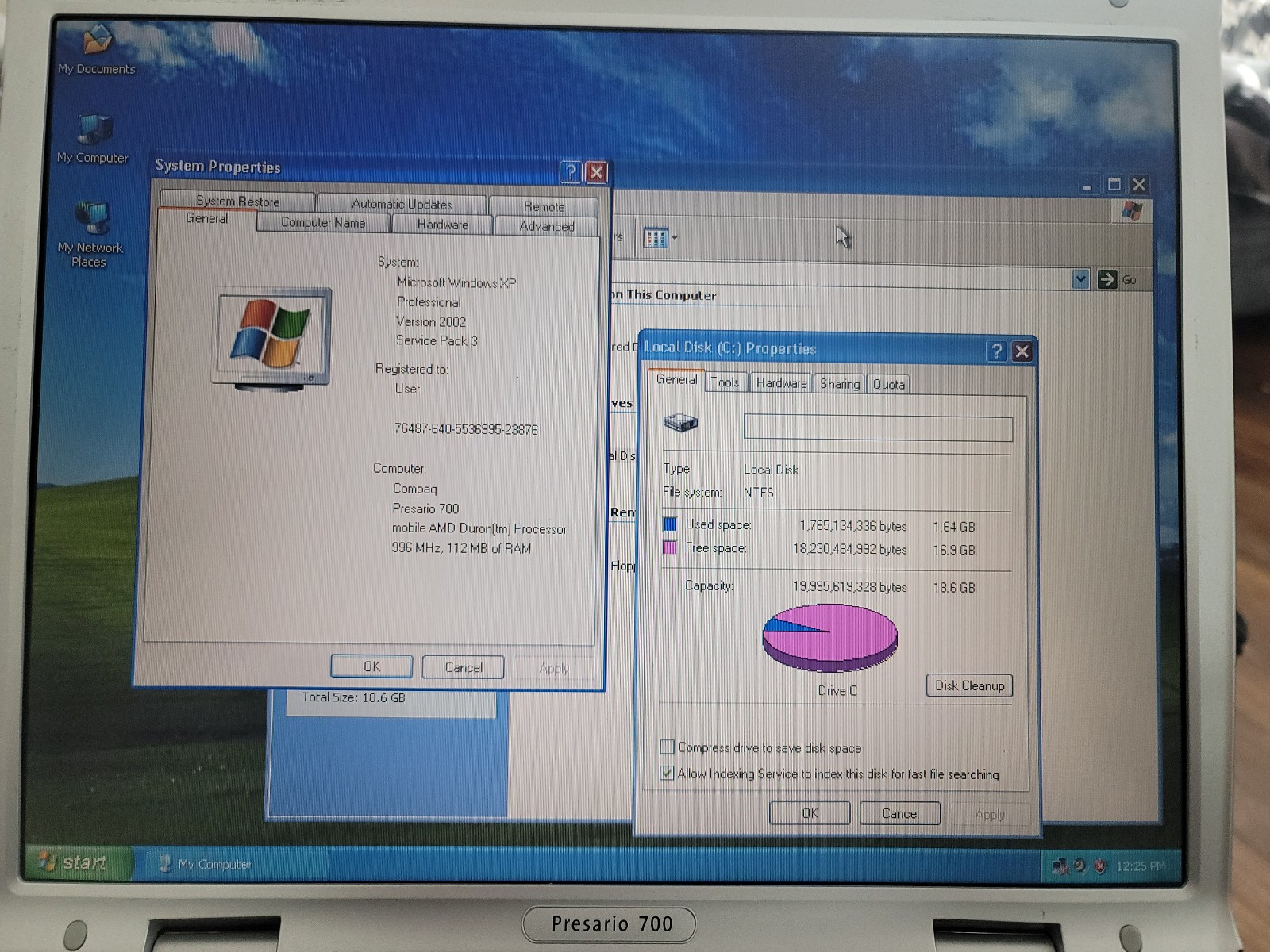The width and height of the screenshot is (1270, 952).
Task: Click 'NTFS' file system value
Action: click(x=758, y=493)
